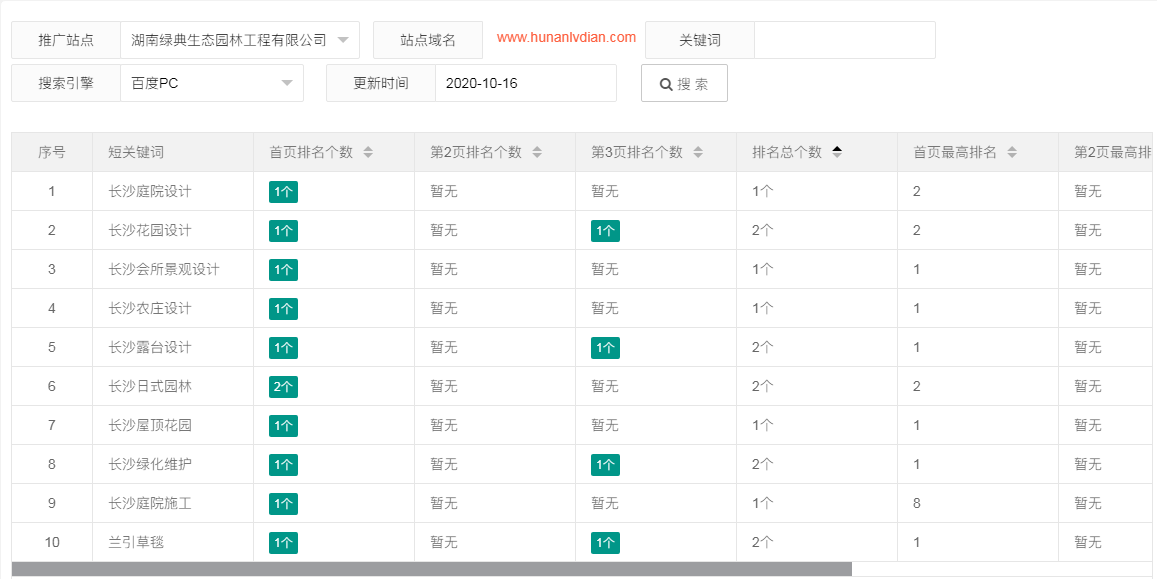
Task: Open the www.hunanlvdian.com domain link
Action: [x=566, y=38]
